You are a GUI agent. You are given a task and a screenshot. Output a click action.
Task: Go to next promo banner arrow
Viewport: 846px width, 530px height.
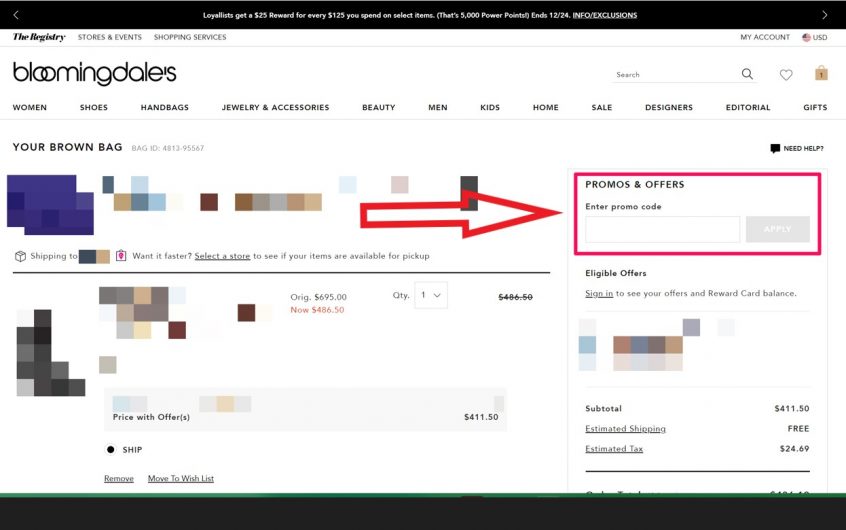coord(824,15)
